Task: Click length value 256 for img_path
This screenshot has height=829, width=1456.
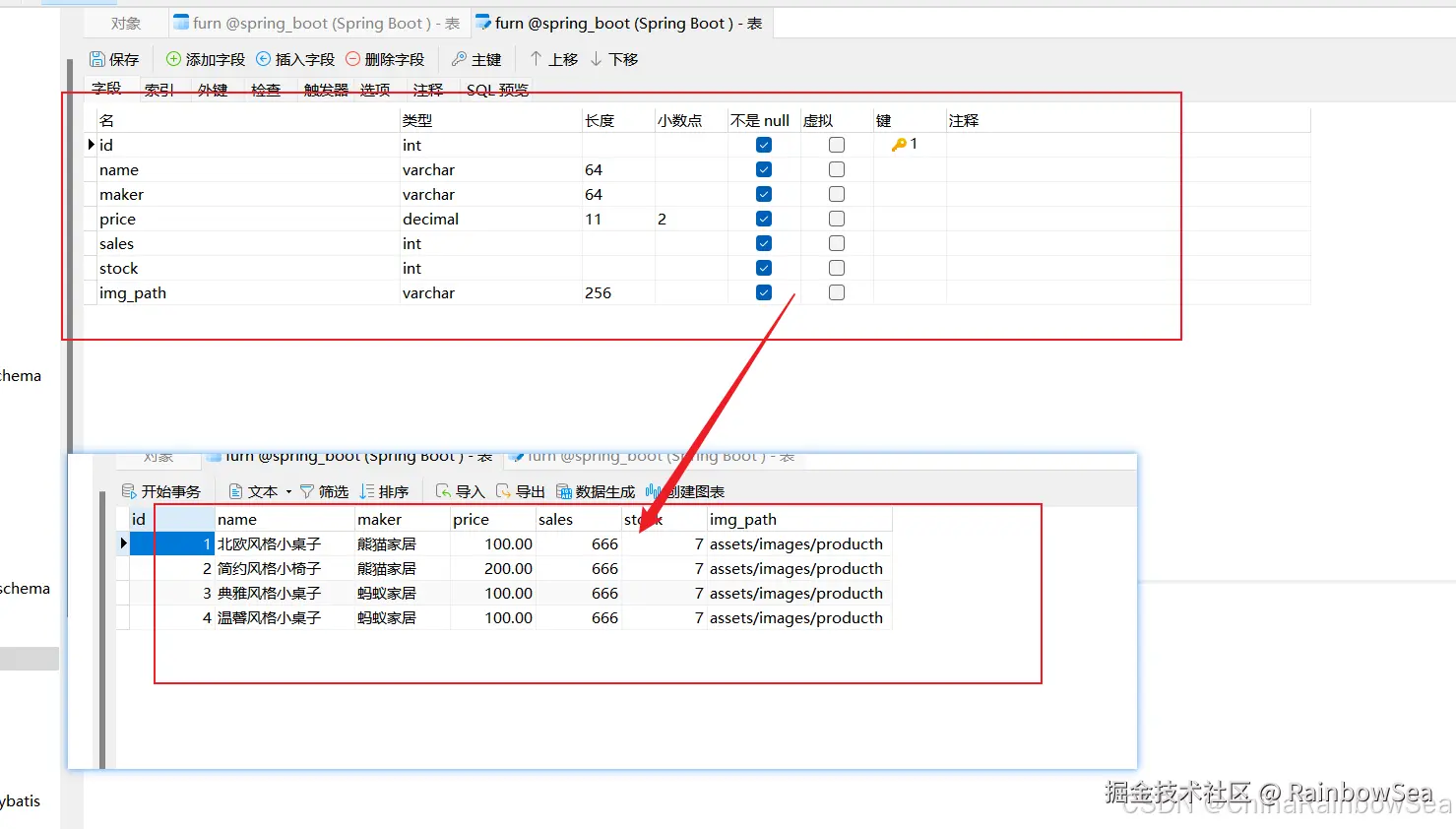Action: tap(618, 292)
